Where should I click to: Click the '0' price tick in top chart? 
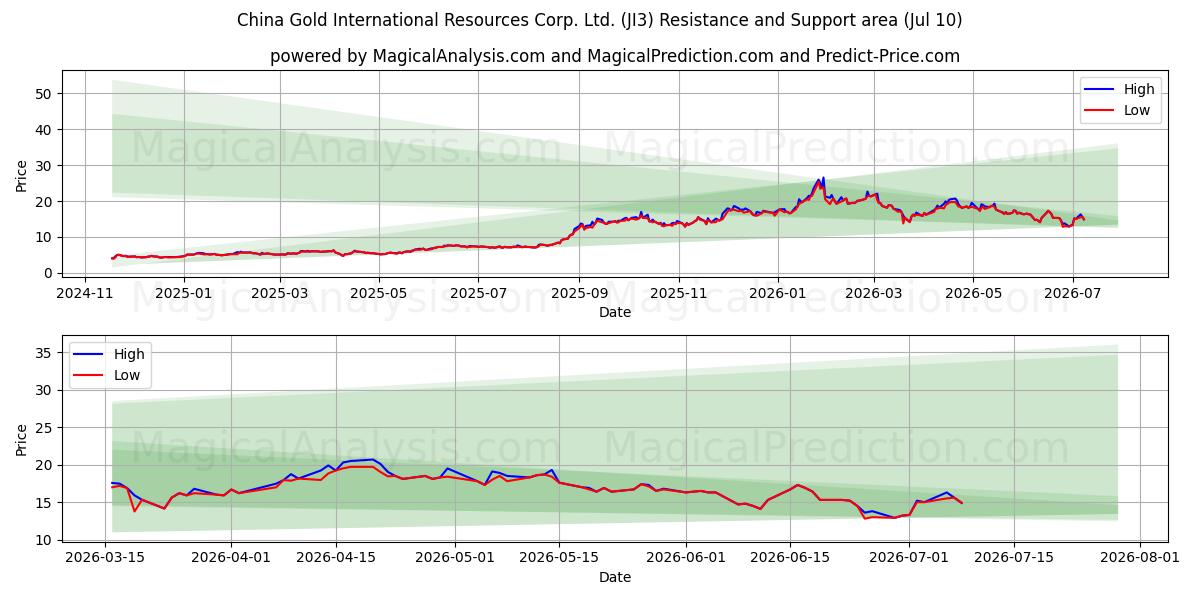point(49,273)
